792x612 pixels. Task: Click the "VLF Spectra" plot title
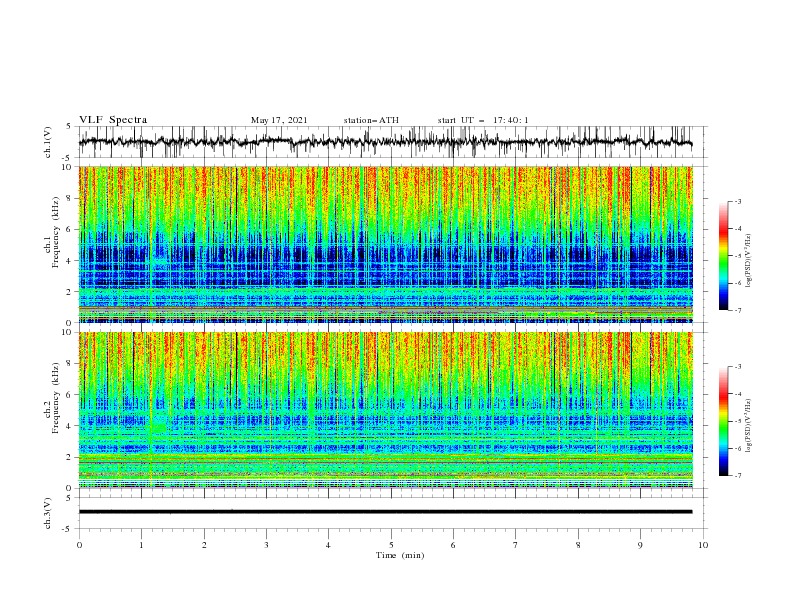pos(113,120)
